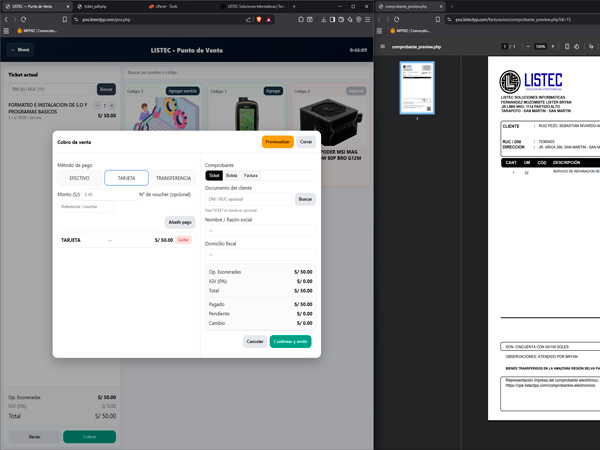Go forward in the right browser window
The width and height of the screenshot is (600, 450).
[388, 19]
